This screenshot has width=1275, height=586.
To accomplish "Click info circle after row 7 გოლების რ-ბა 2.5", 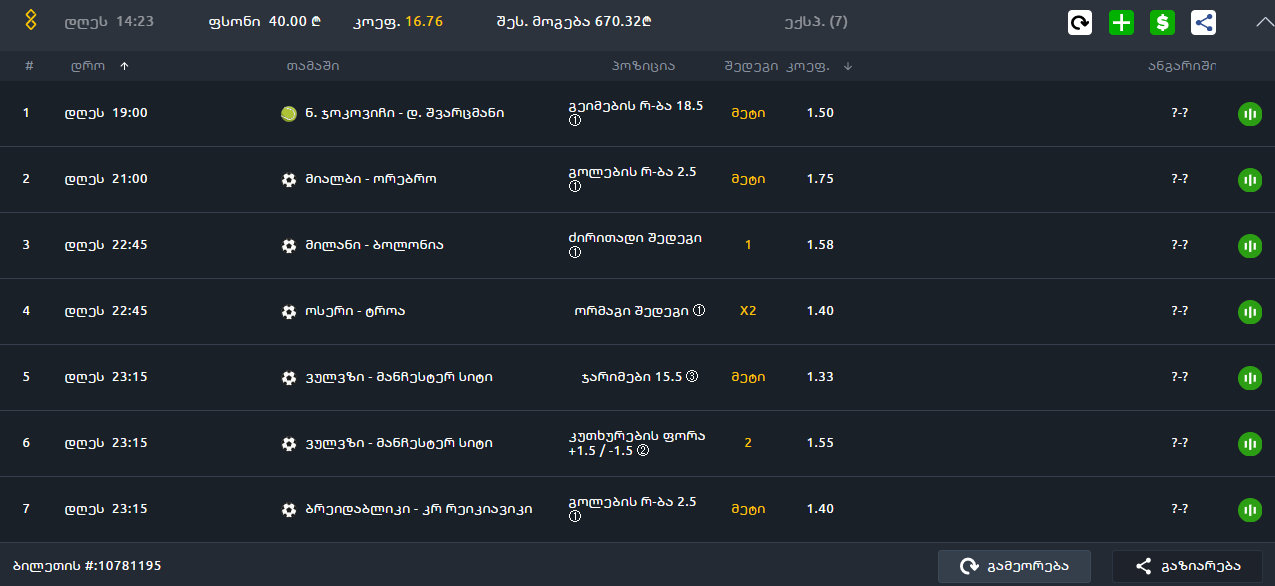I will [x=575, y=517].
